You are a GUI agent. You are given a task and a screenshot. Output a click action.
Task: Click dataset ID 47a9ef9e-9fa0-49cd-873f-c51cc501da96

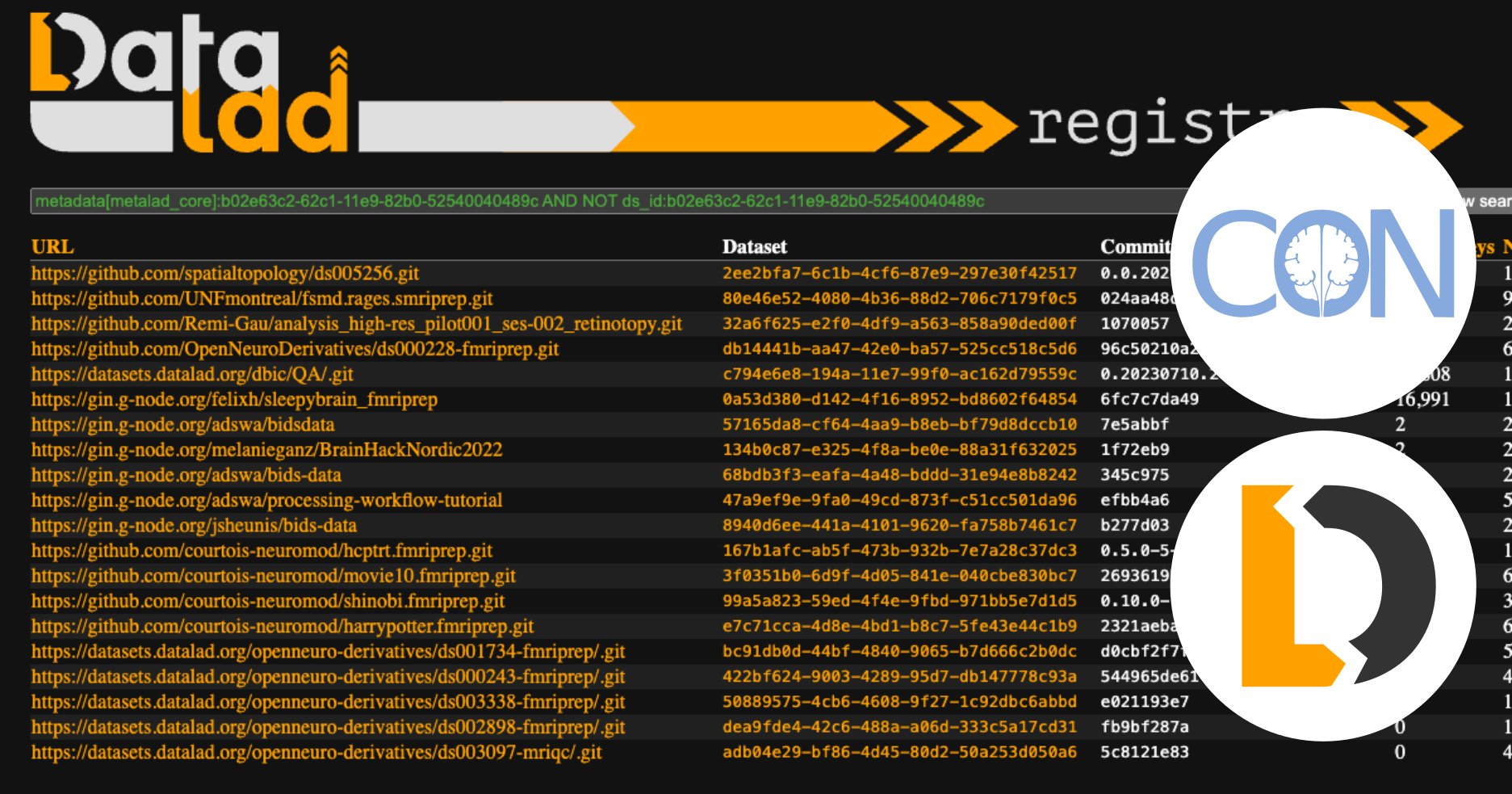[x=899, y=500]
